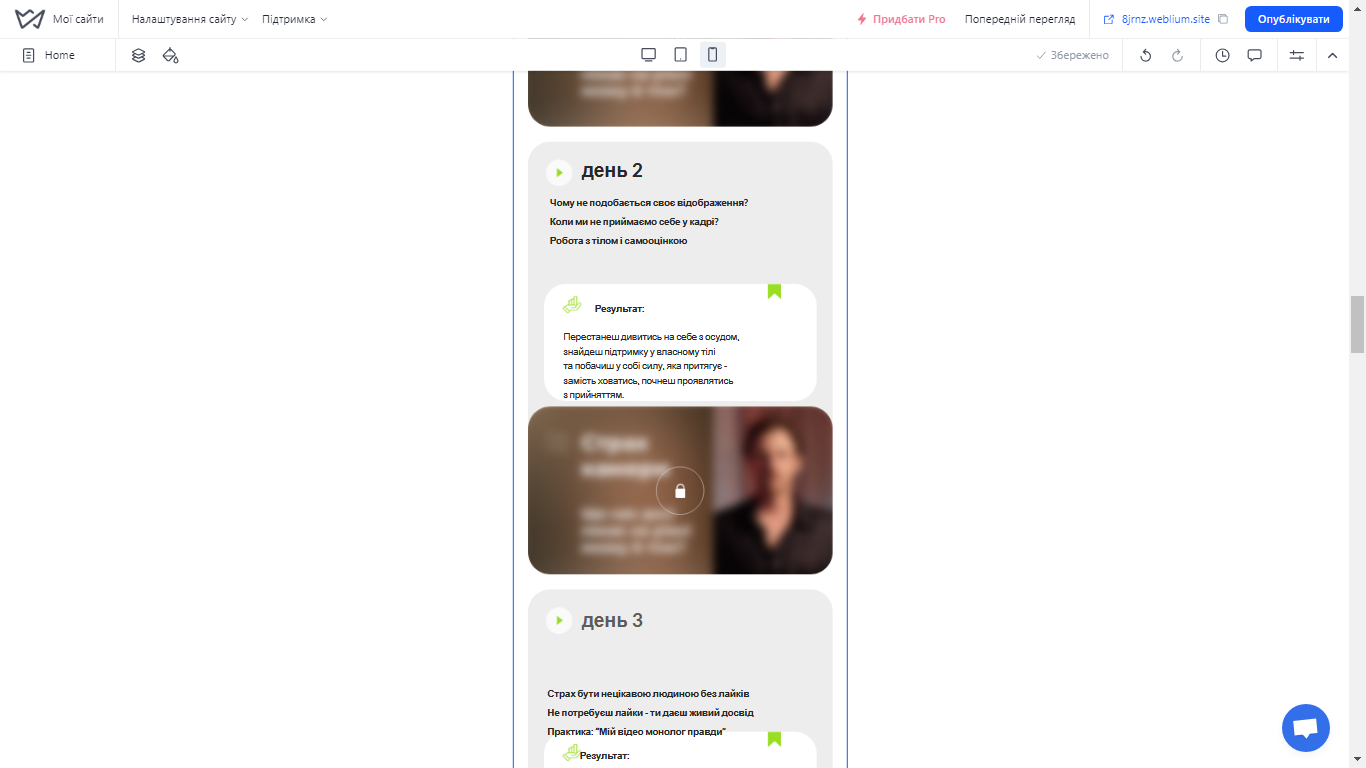Undo the last action
This screenshot has height=768, width=1366.
click(1146, 55)
